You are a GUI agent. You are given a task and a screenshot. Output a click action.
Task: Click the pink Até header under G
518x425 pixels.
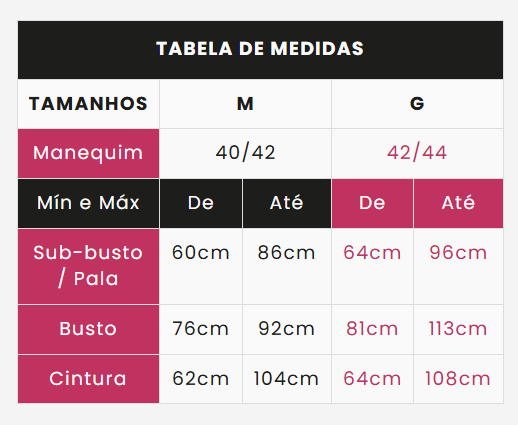click(458, 203)
